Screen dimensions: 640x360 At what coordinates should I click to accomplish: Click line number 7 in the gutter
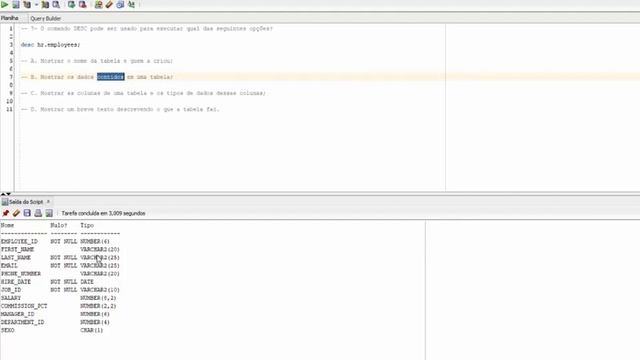pyautogui.click(x=11, y=77)
